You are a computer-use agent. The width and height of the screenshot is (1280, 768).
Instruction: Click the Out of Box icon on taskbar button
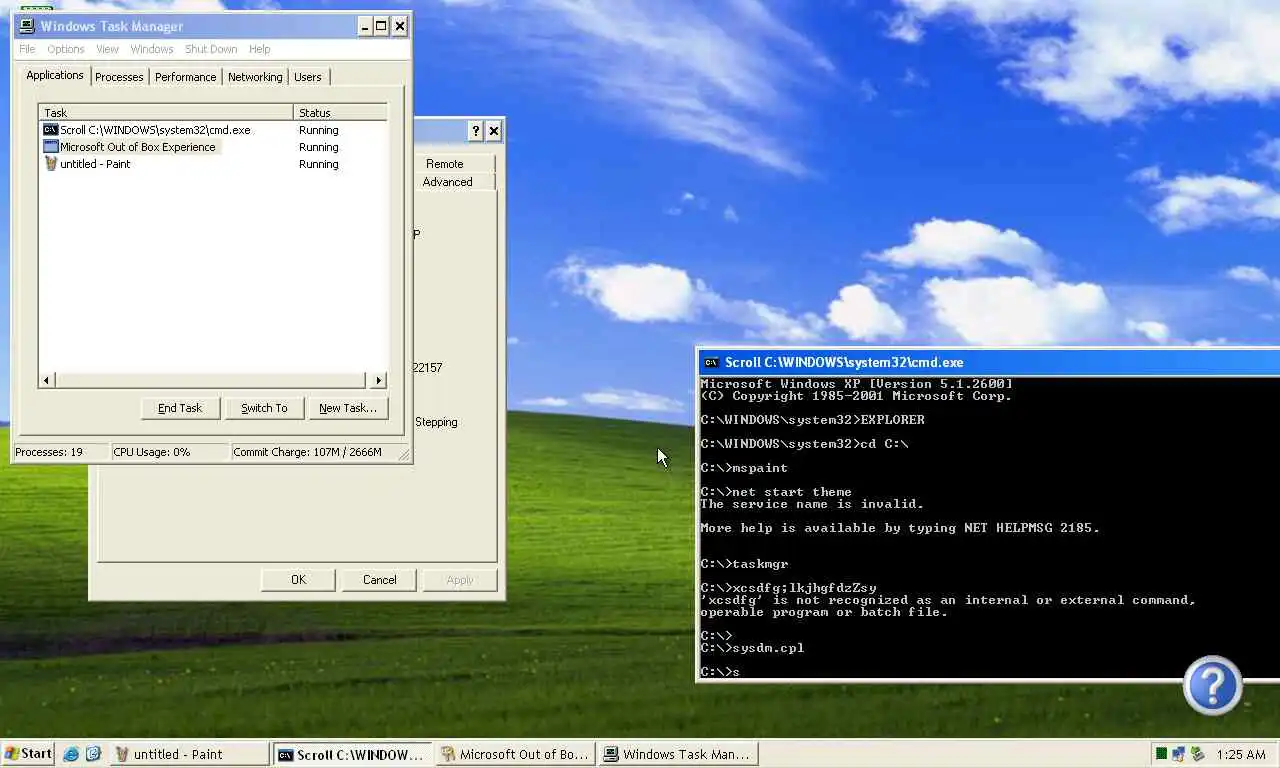coord(449,754)
